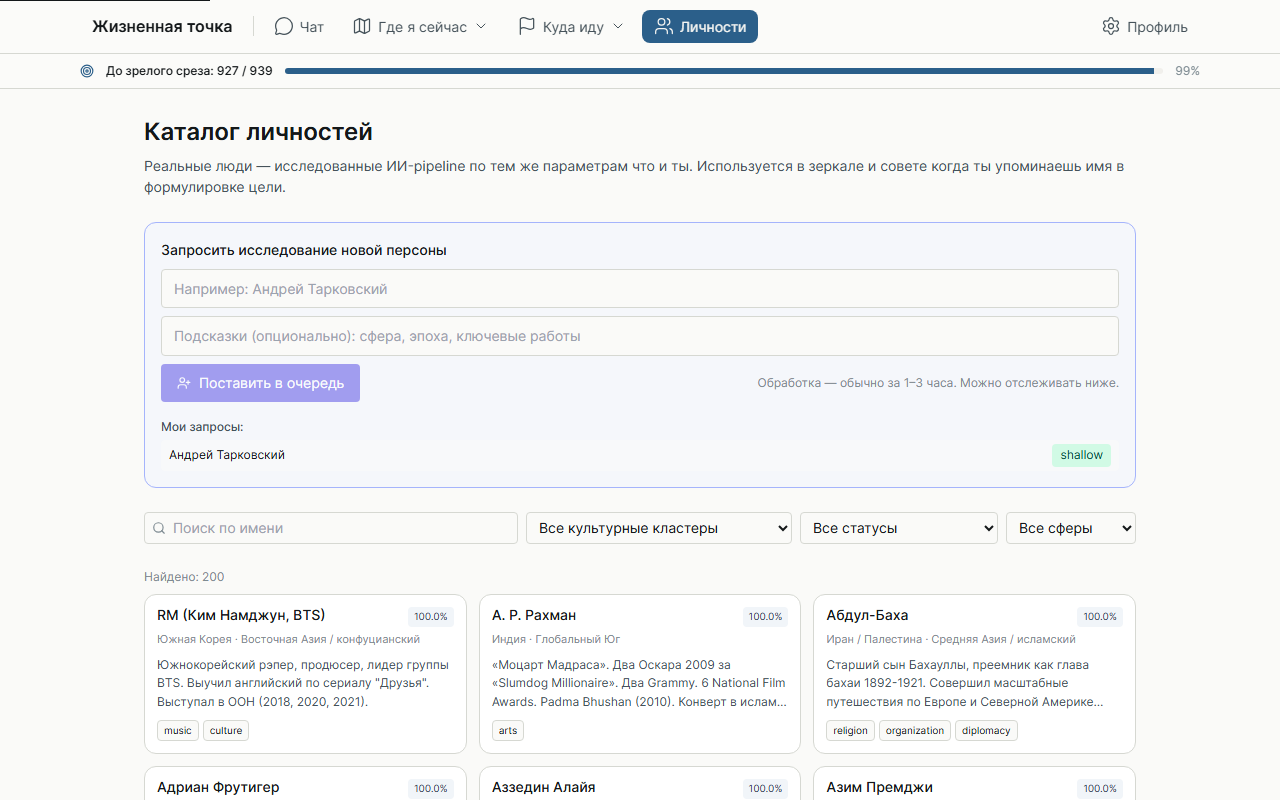
Task: Open the Все статусы dropdown
Action: (899, 528)
